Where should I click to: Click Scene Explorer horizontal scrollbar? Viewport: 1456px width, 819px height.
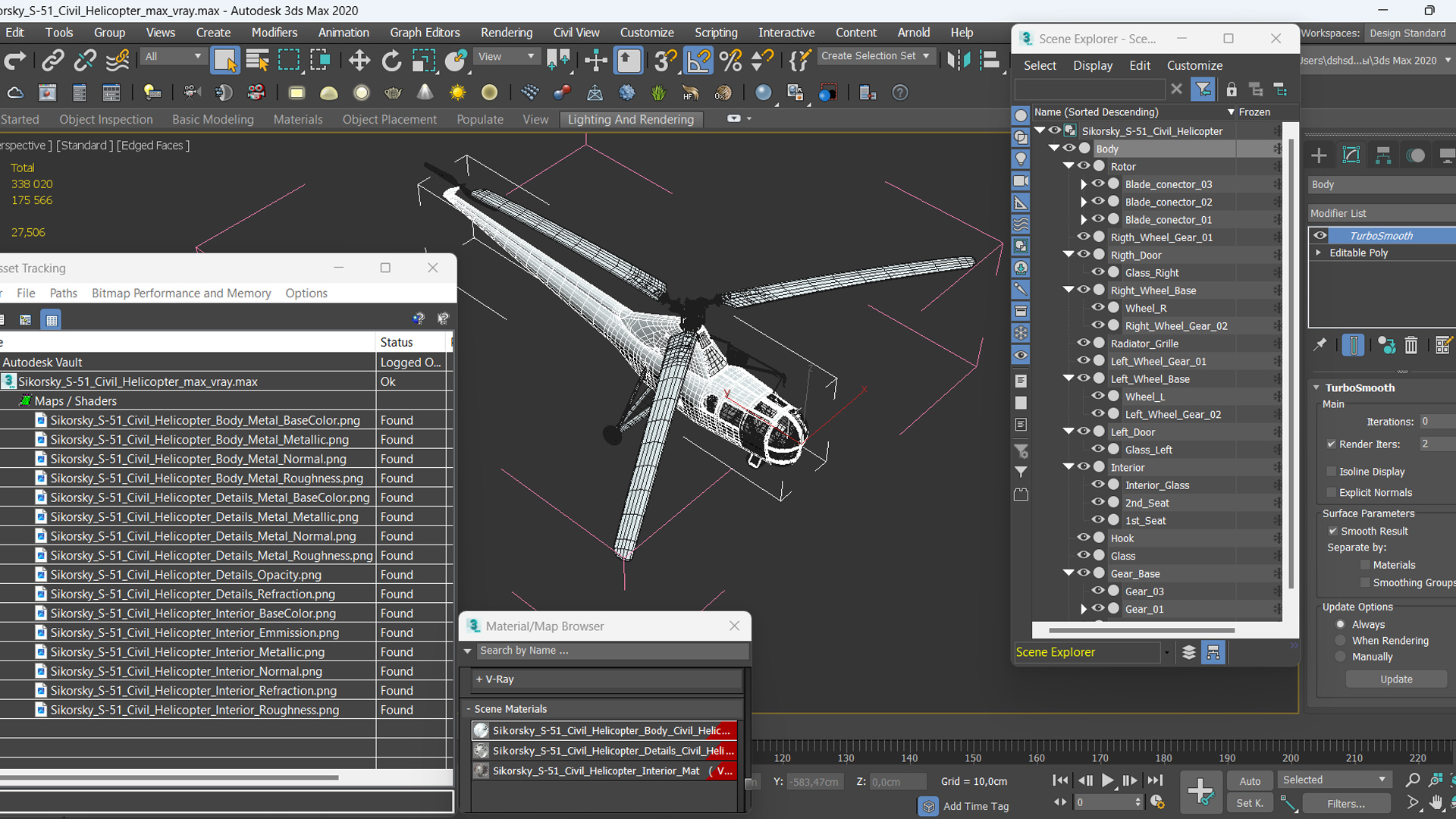1141,630
